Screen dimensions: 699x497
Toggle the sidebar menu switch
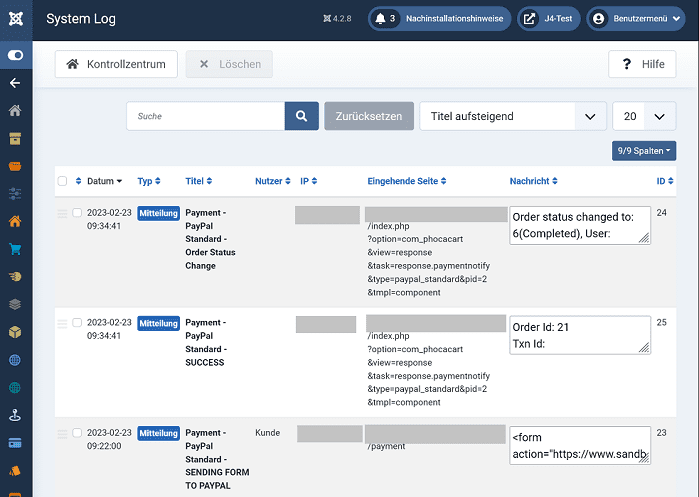pyautogui.click(x=16, y=56)
